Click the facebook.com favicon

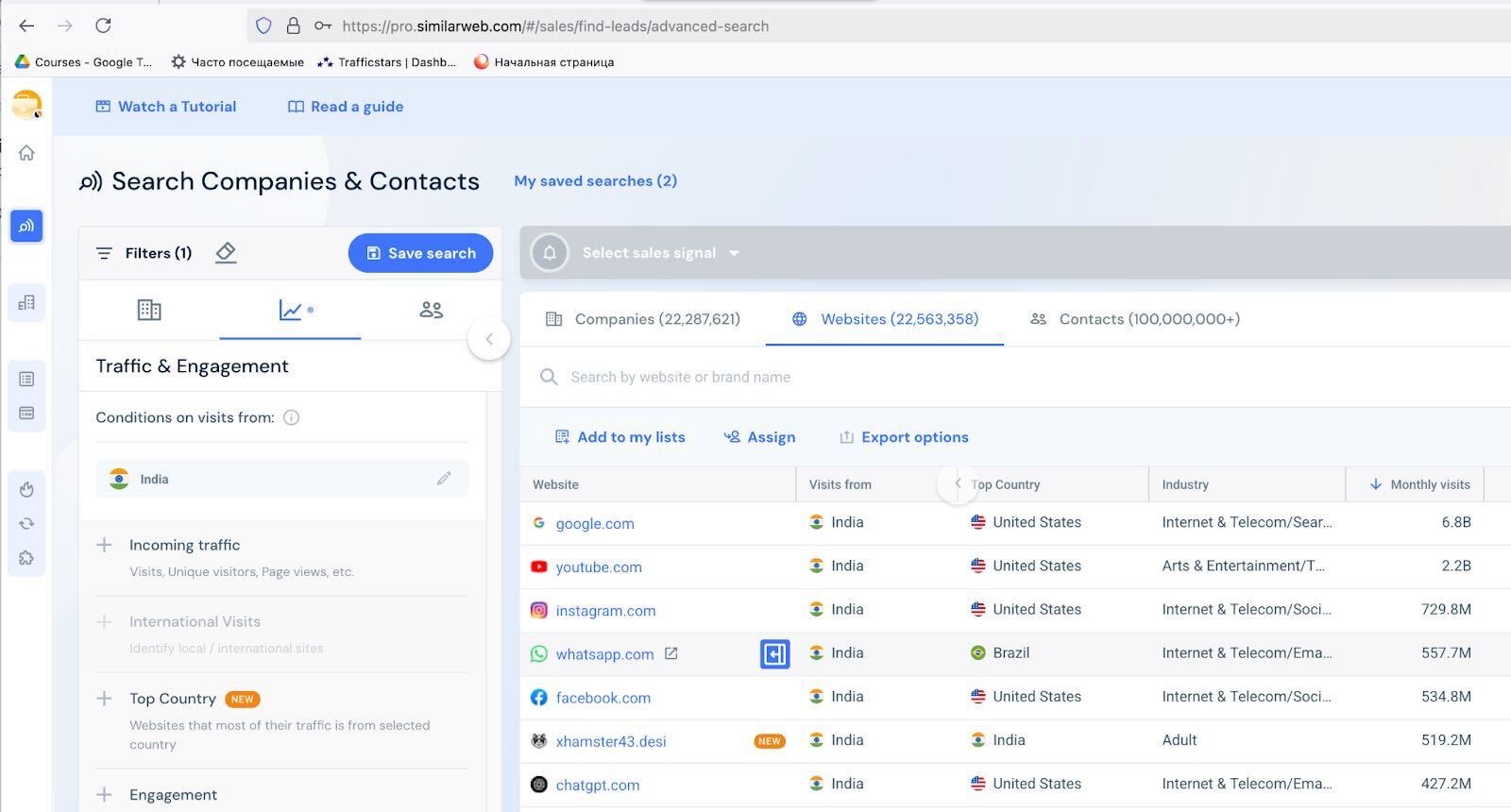point(539,697)
